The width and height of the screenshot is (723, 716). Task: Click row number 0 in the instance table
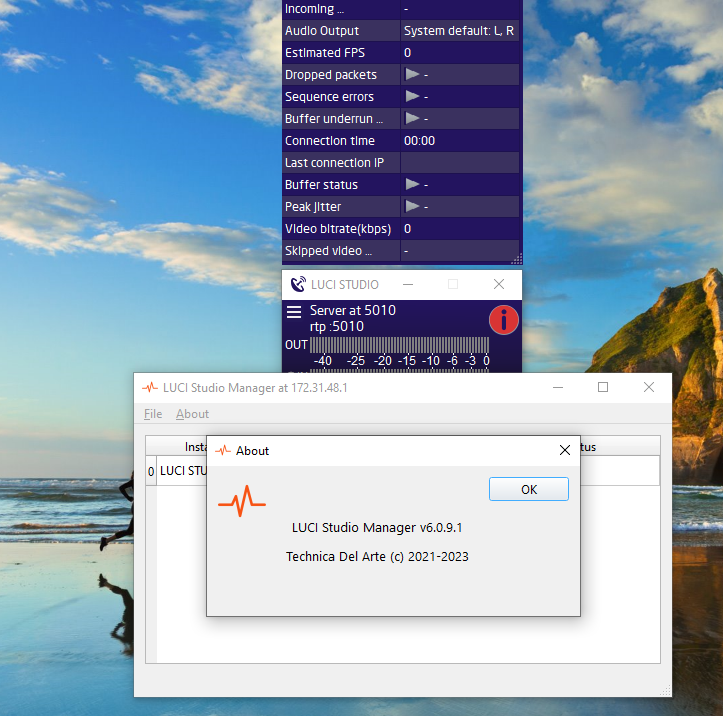tap(151, 472)
